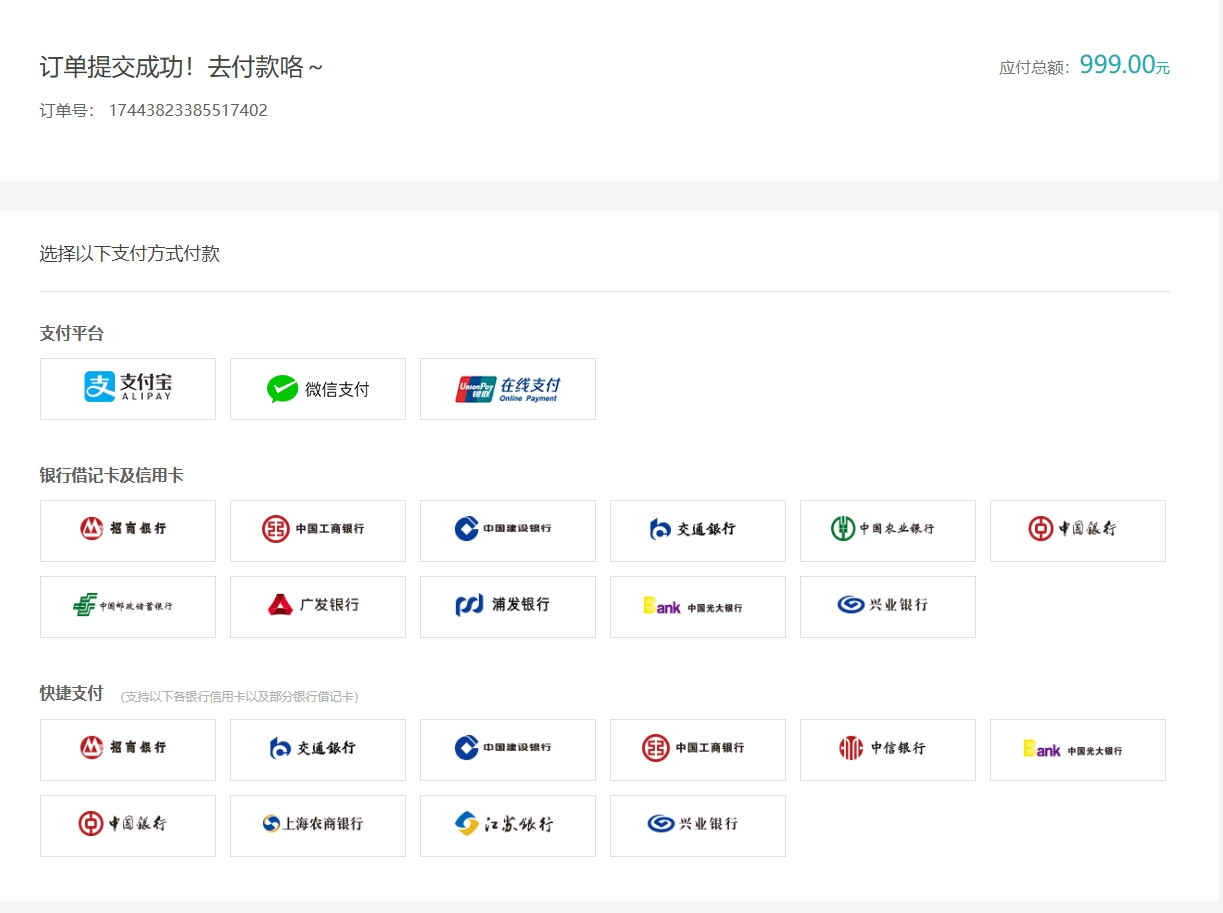Select Bank of Communications debit card
The width and height of the screenshot is (1223, 913).
(x=697, y=530)
